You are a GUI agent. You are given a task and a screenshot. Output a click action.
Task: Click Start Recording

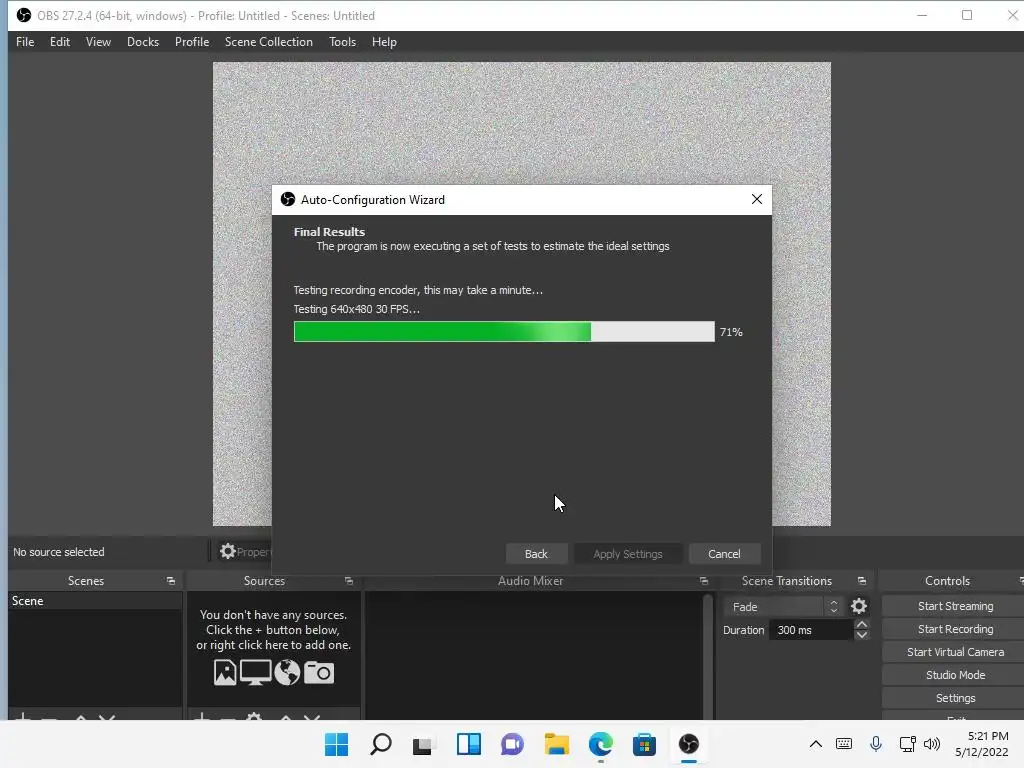955,629
